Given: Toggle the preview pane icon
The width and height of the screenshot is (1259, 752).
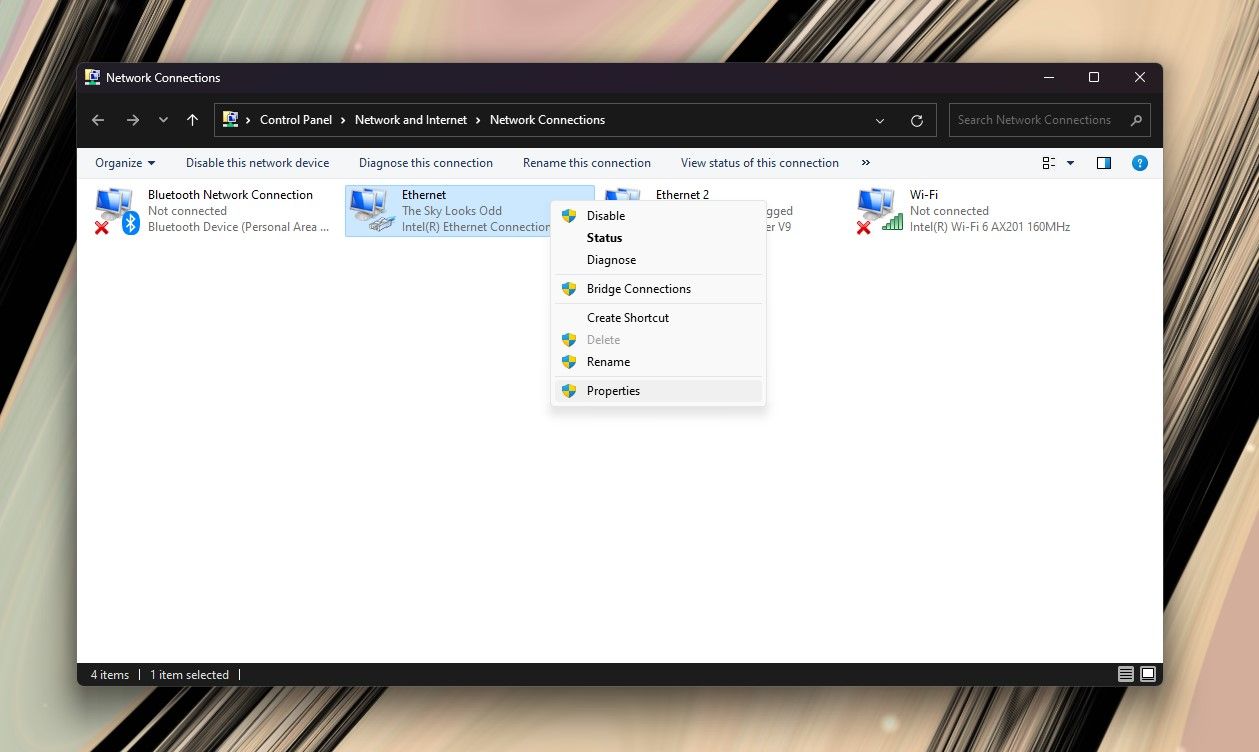Looking at the screenshot, I should point(1104,163).
